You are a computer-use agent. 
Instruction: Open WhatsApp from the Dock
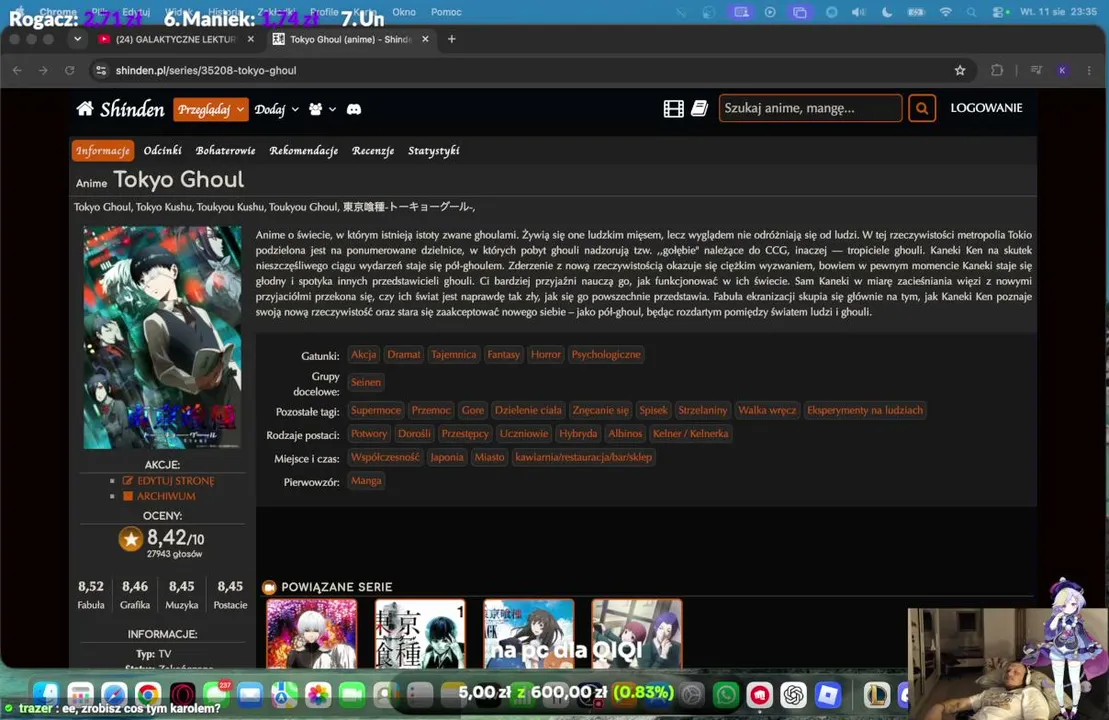point(725,695)
